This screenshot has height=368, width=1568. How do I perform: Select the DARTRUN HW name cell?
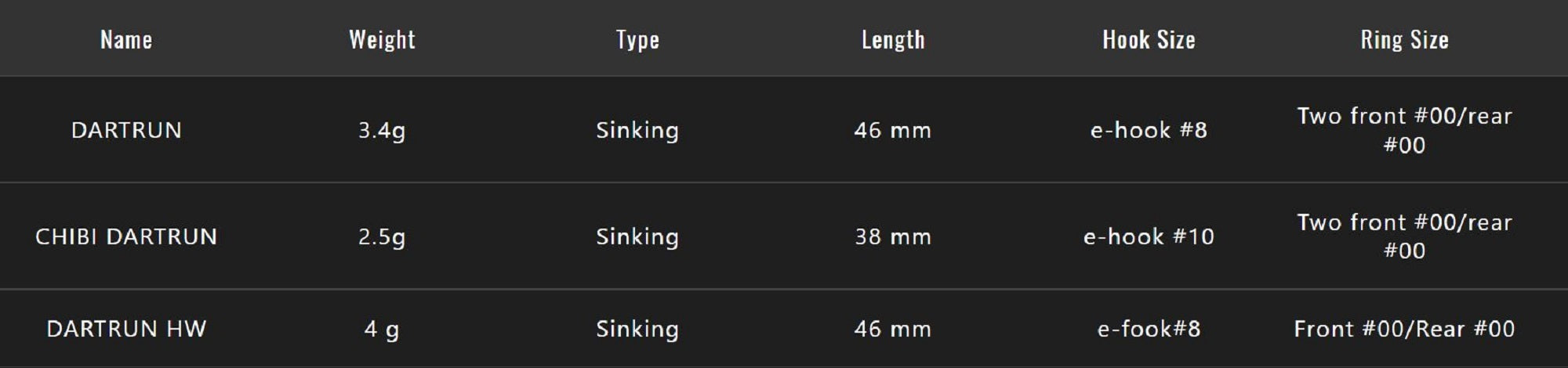pyautogui.click(x=126, y=329)
